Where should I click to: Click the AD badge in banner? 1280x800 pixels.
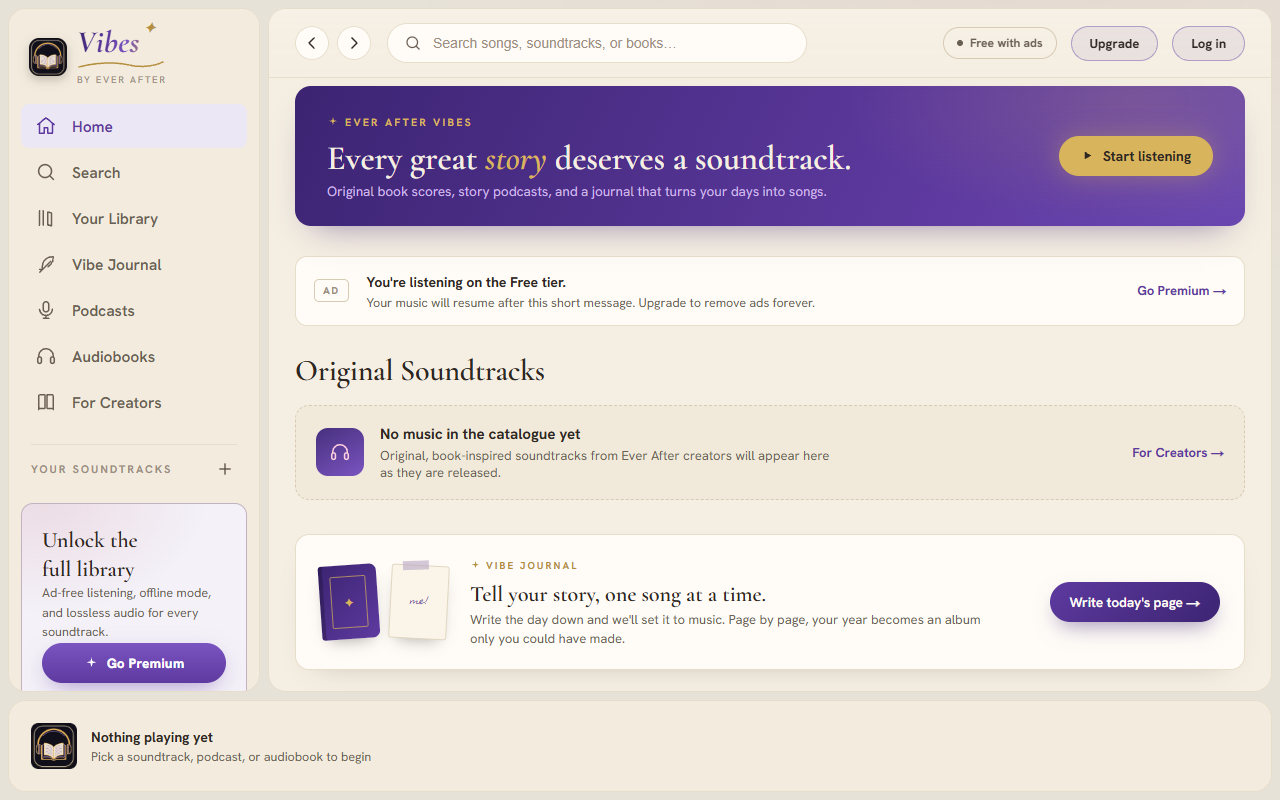tap(331, 291)
